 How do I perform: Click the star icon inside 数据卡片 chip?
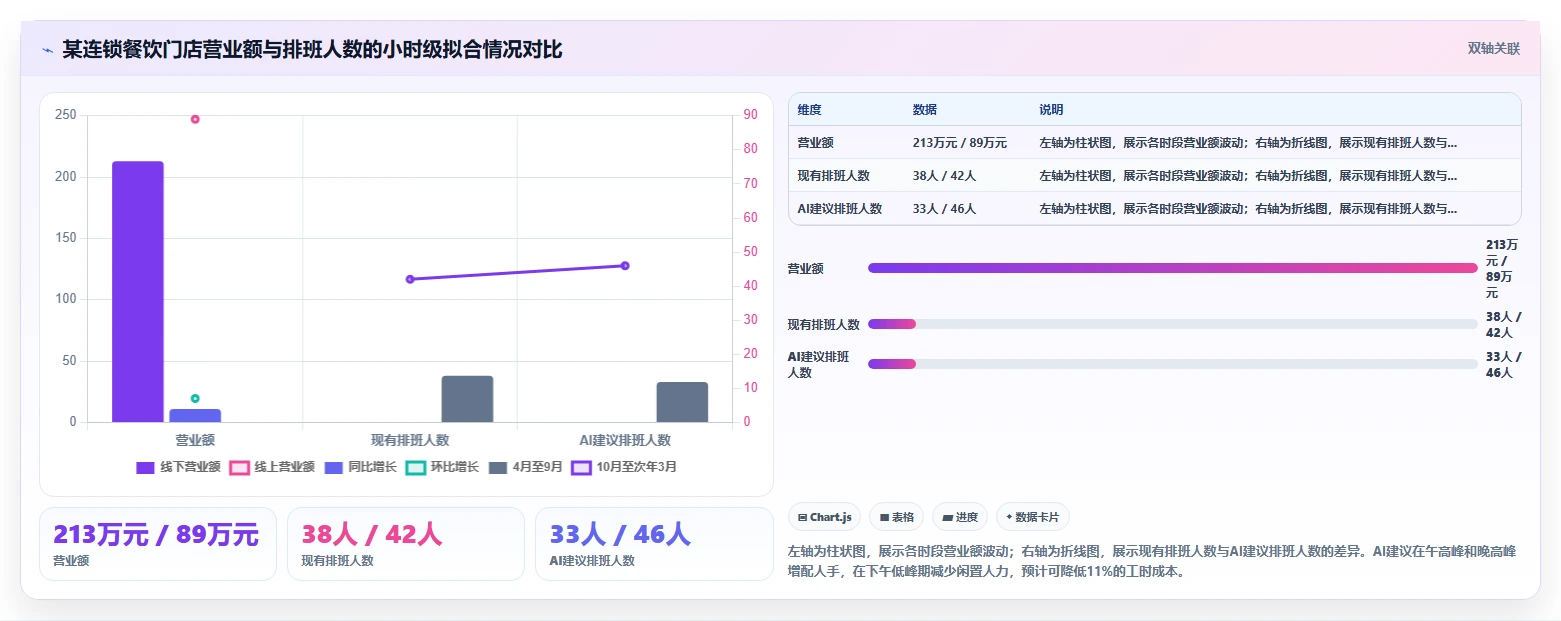point(1009,517)
